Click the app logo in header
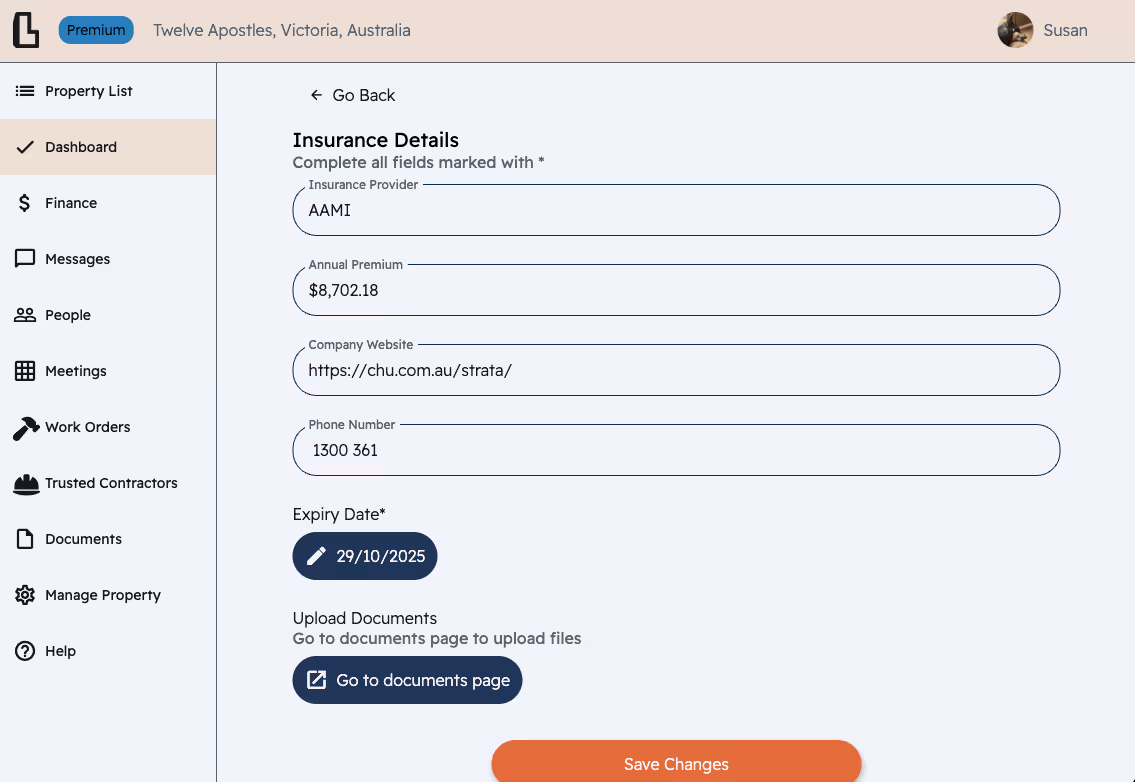1135x782 pixels. click(x=26, y=30)
